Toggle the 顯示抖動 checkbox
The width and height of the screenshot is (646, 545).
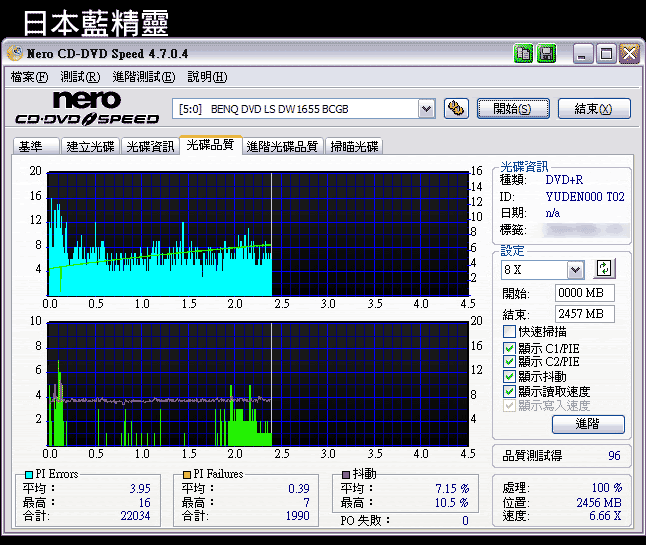[x=509, y=377]
